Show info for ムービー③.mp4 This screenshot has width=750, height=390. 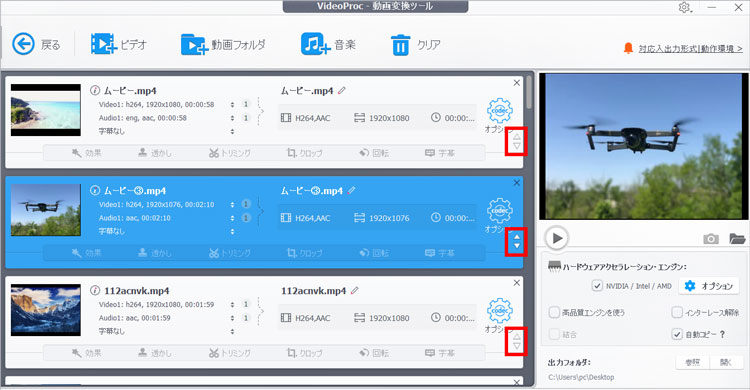point(95,190)
